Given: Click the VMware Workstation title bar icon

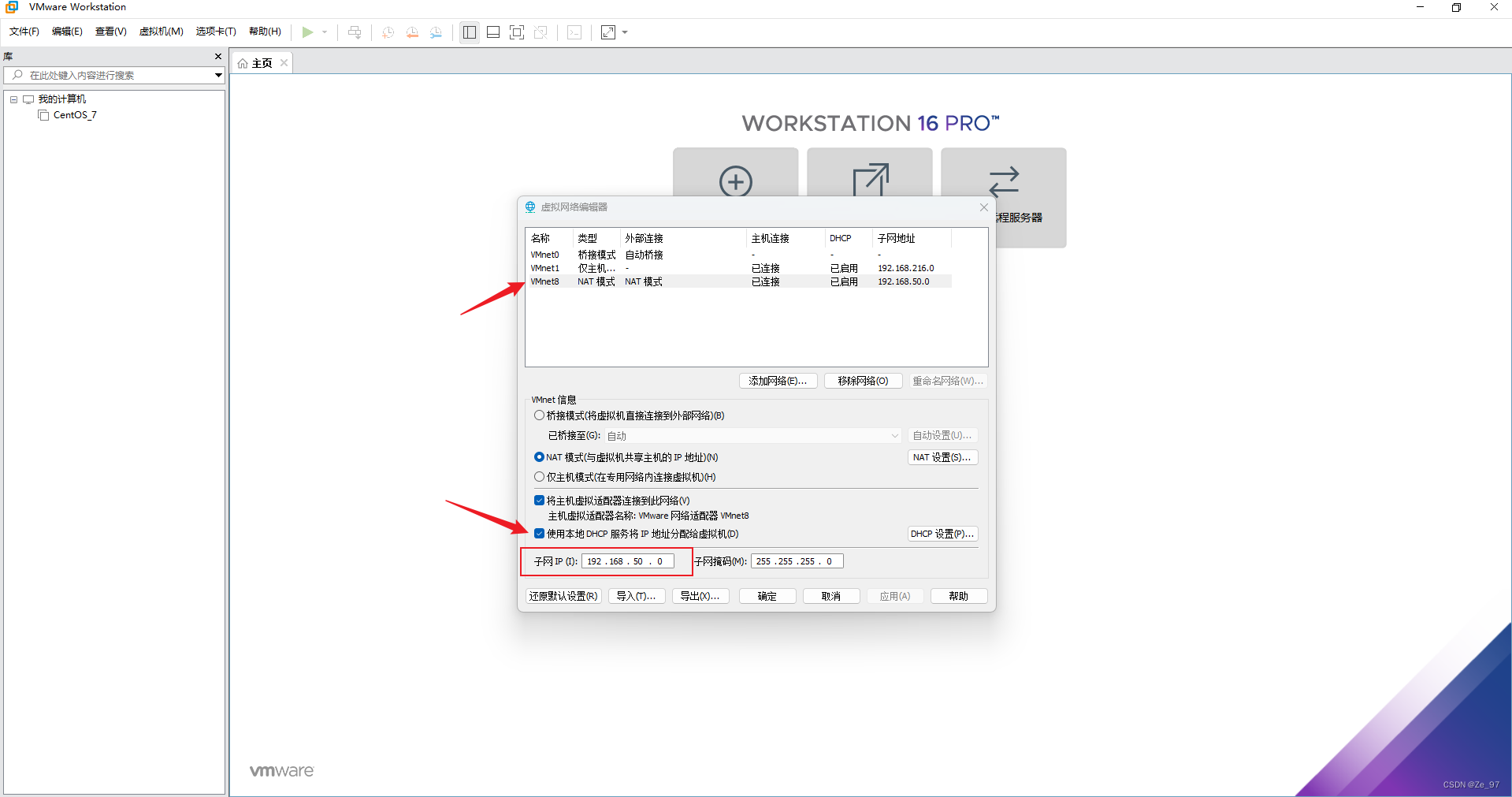Looking at the screenshot, I should click(12, 7).
